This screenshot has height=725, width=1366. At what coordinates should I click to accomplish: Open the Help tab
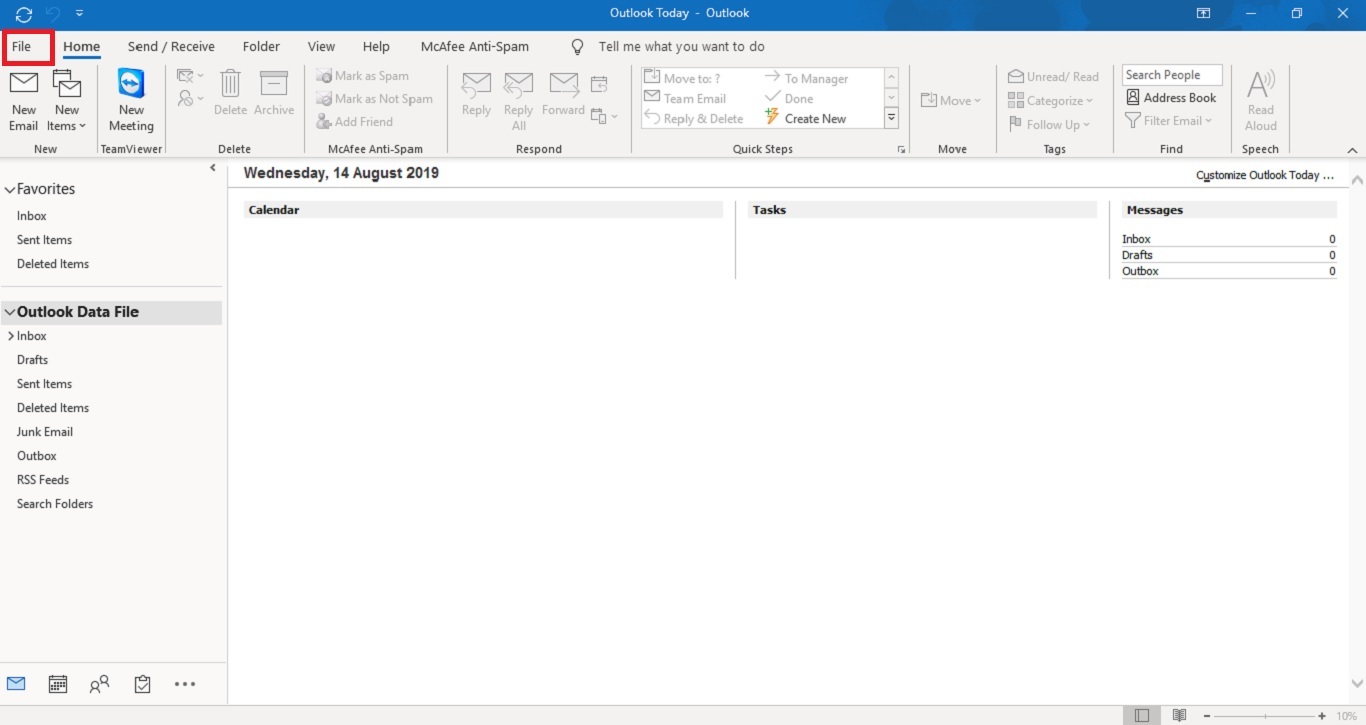click(x=376, y=47)
